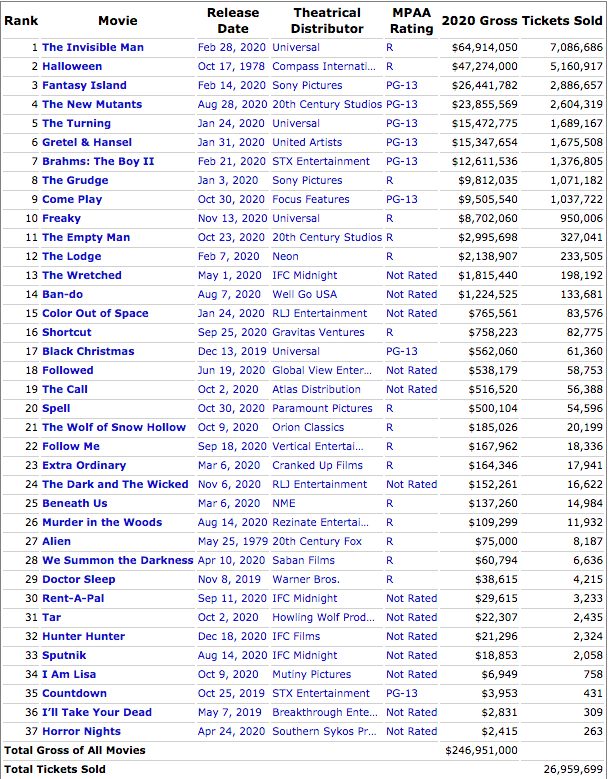Click Not Rated rating for Ban-do
This screenshot has height=779, width=609.
pyautogui.click(x=411, y=294)
